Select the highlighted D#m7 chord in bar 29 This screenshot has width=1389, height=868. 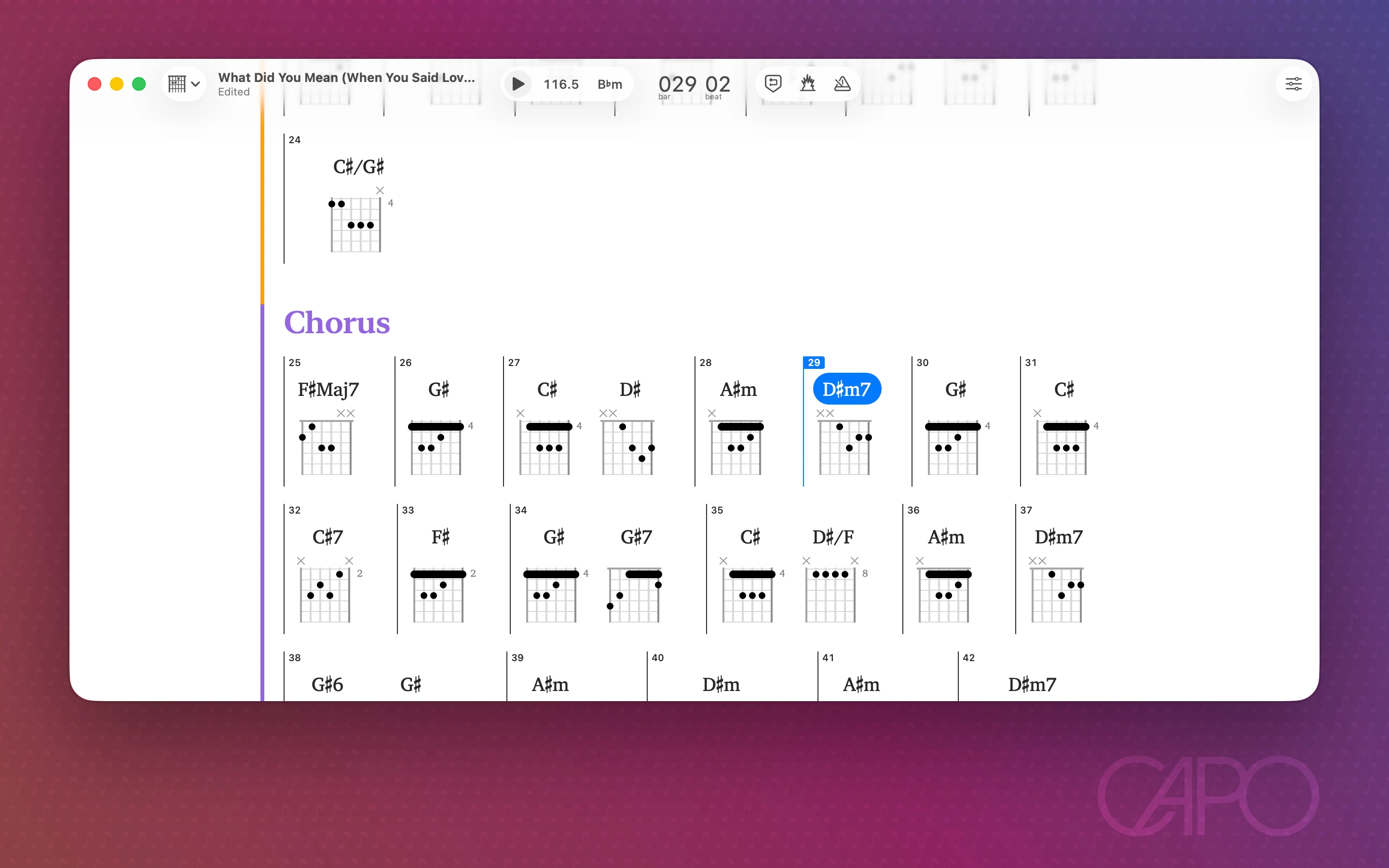[846, 389]
